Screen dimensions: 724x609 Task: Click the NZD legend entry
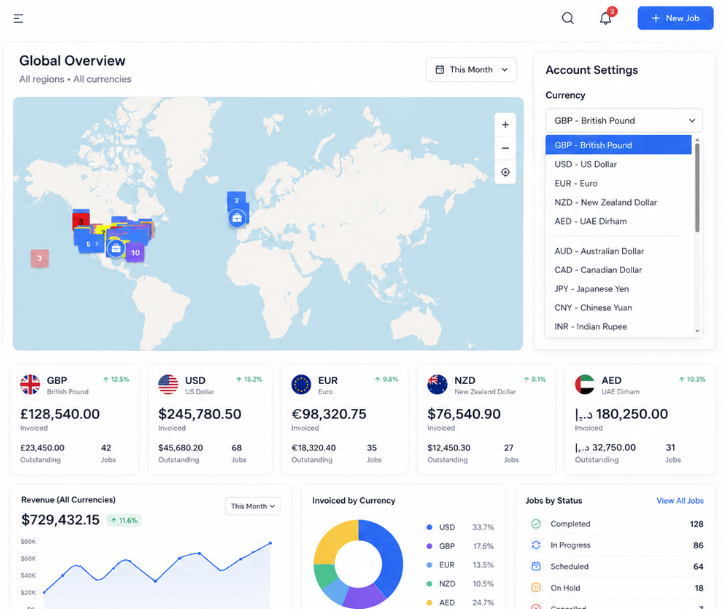(460, 584)
